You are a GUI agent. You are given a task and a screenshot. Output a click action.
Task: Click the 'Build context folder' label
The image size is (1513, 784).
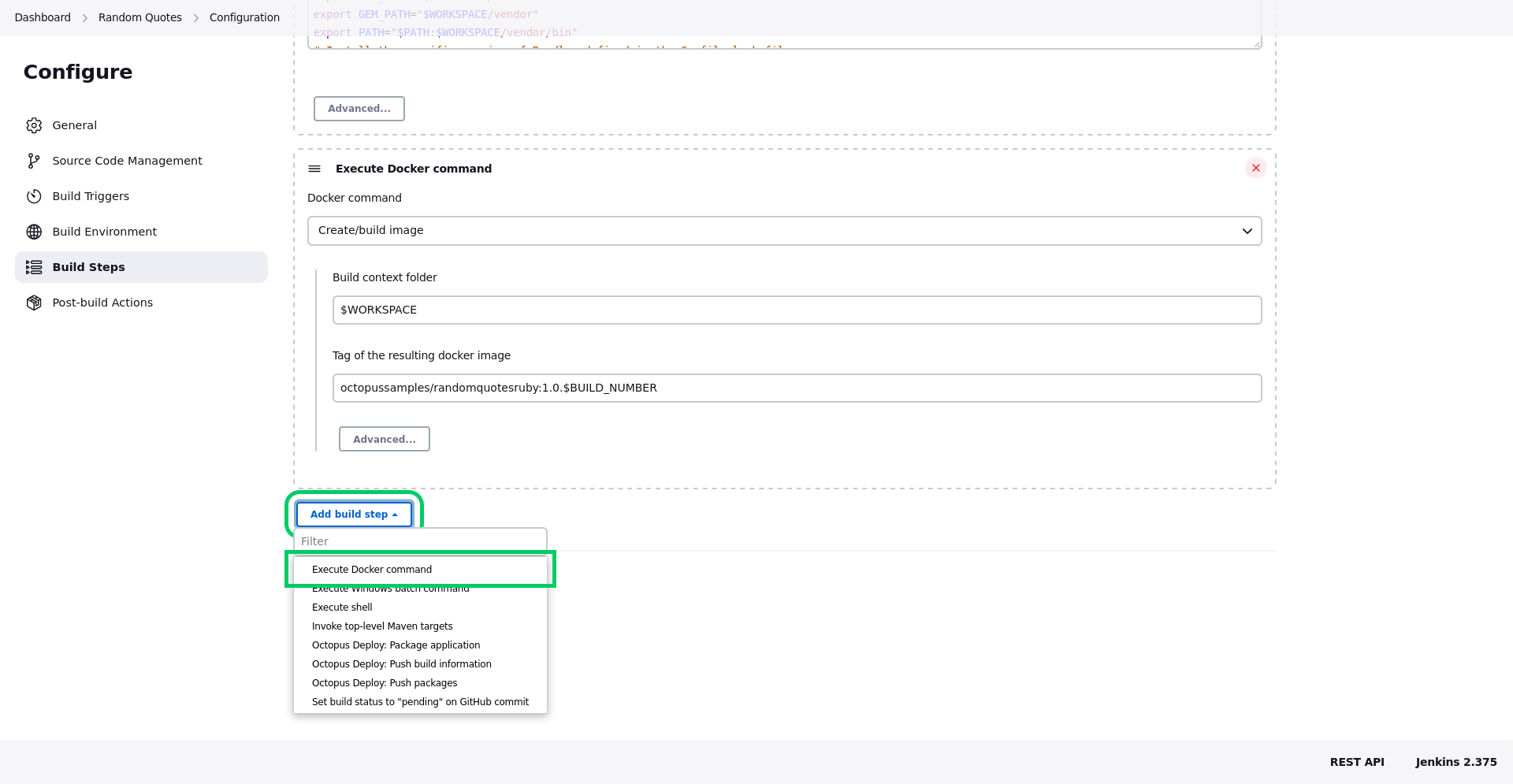click(385, 277)
